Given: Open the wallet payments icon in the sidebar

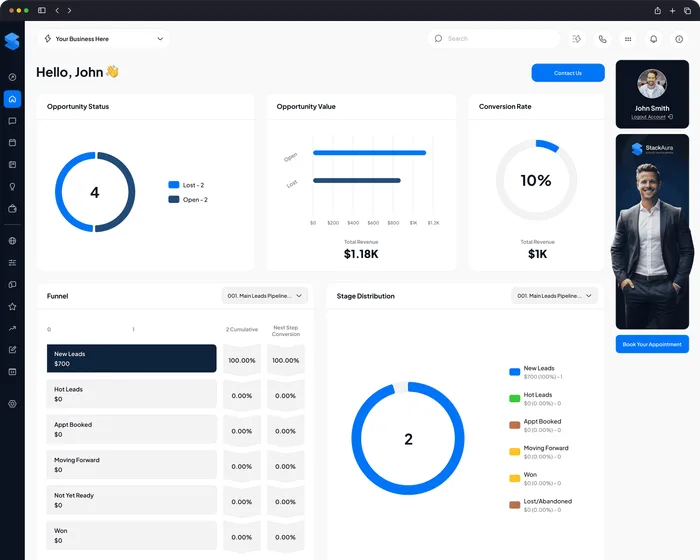Looking at the screenshot, I should tap(12, 209).
